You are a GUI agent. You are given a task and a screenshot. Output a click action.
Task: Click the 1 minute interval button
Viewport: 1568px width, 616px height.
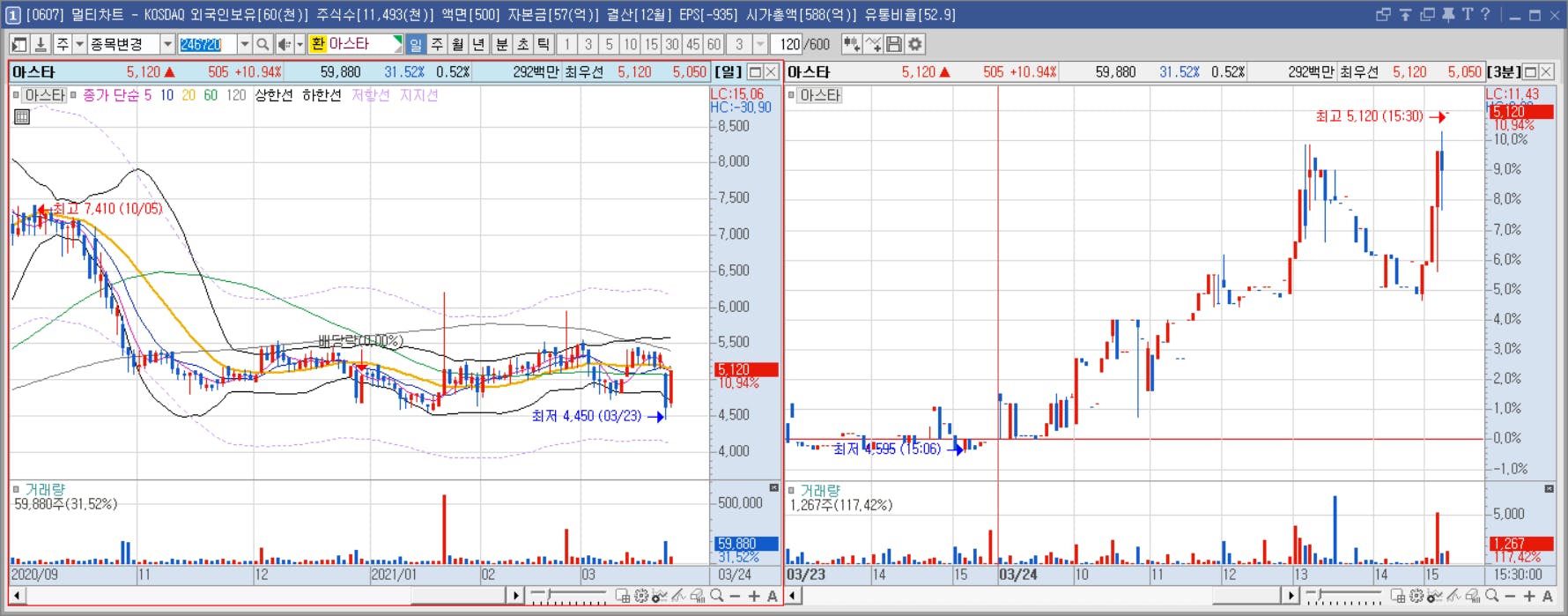(567, 44)
